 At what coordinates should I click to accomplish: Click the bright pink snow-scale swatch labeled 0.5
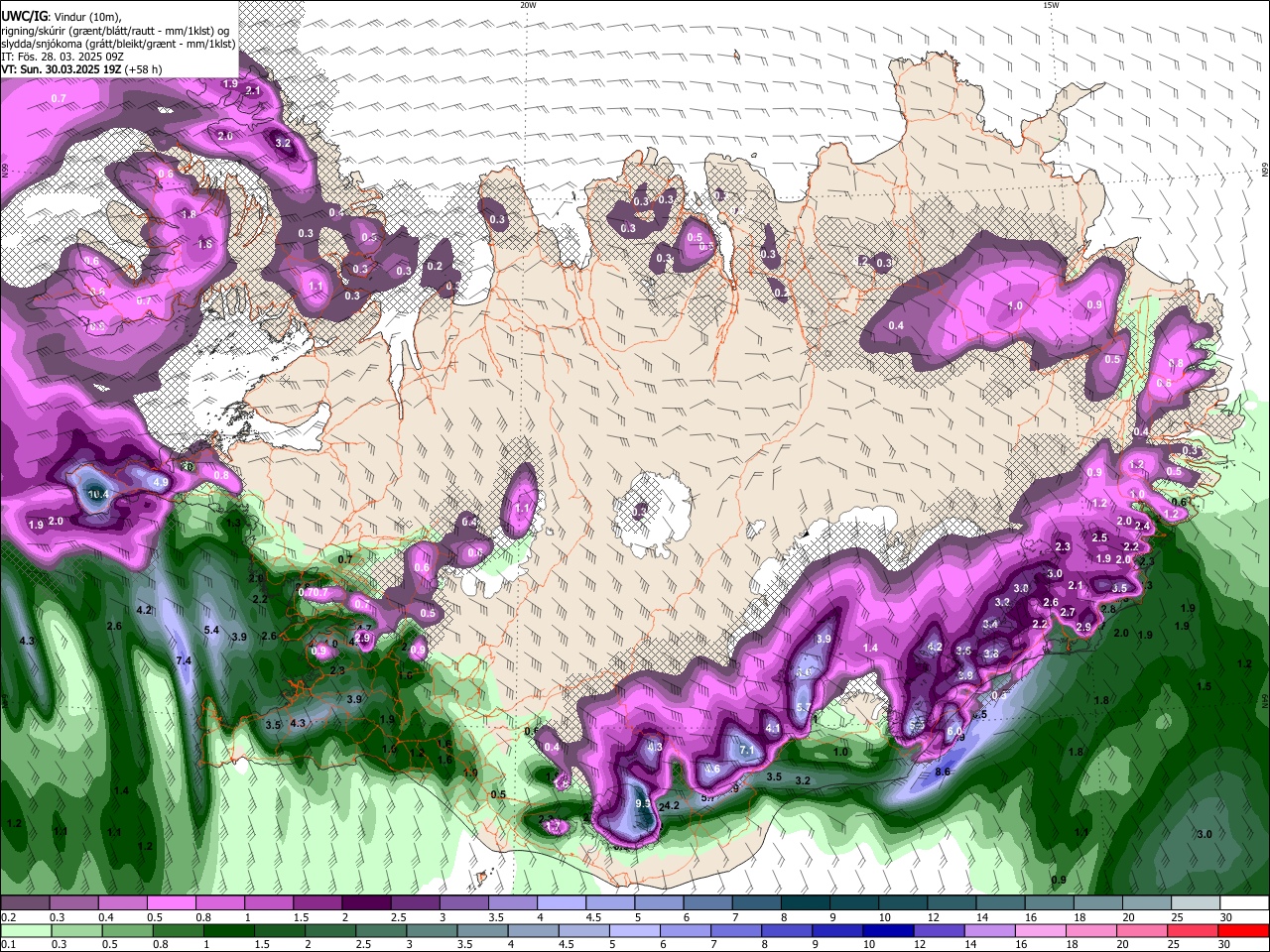(171, 902)
